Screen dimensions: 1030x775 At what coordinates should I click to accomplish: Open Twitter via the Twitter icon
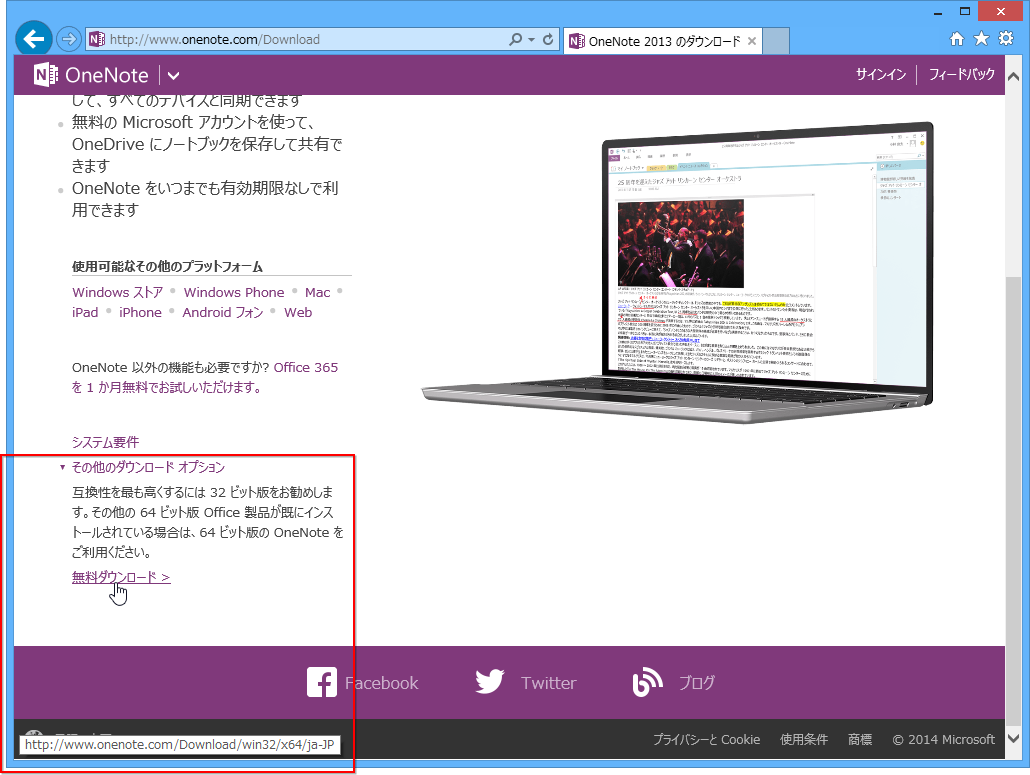pyautogui.click(x=490, y=682)
